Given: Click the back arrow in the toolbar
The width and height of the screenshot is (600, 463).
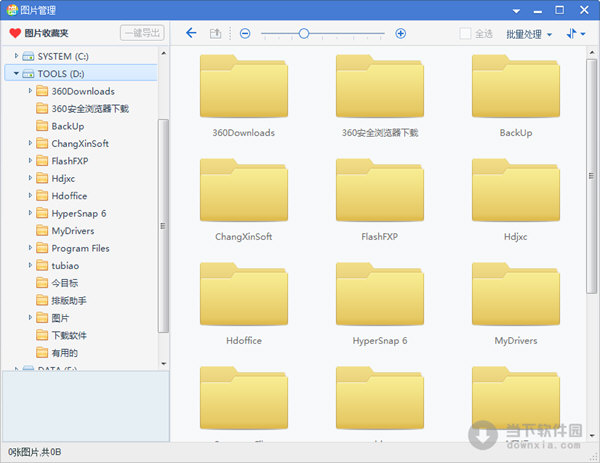Looking at the screenshot, I should (191, 33).
